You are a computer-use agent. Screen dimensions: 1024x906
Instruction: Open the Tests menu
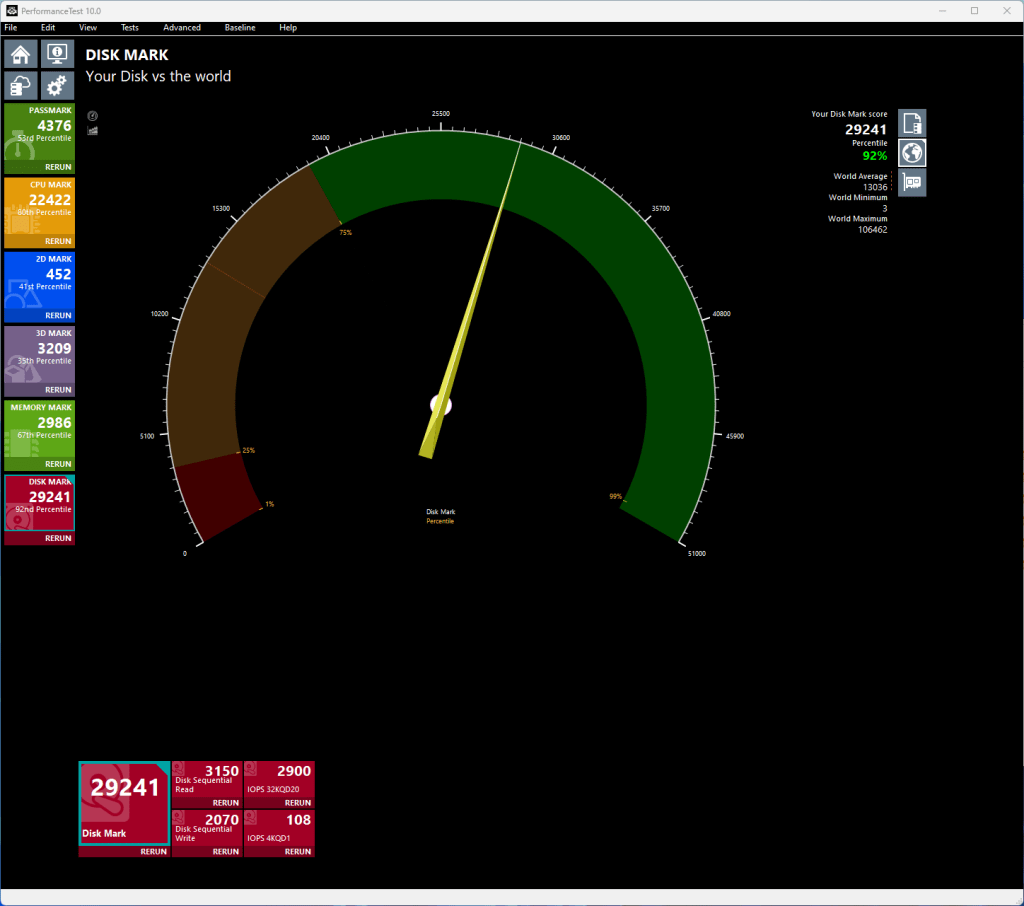(129, 27)
